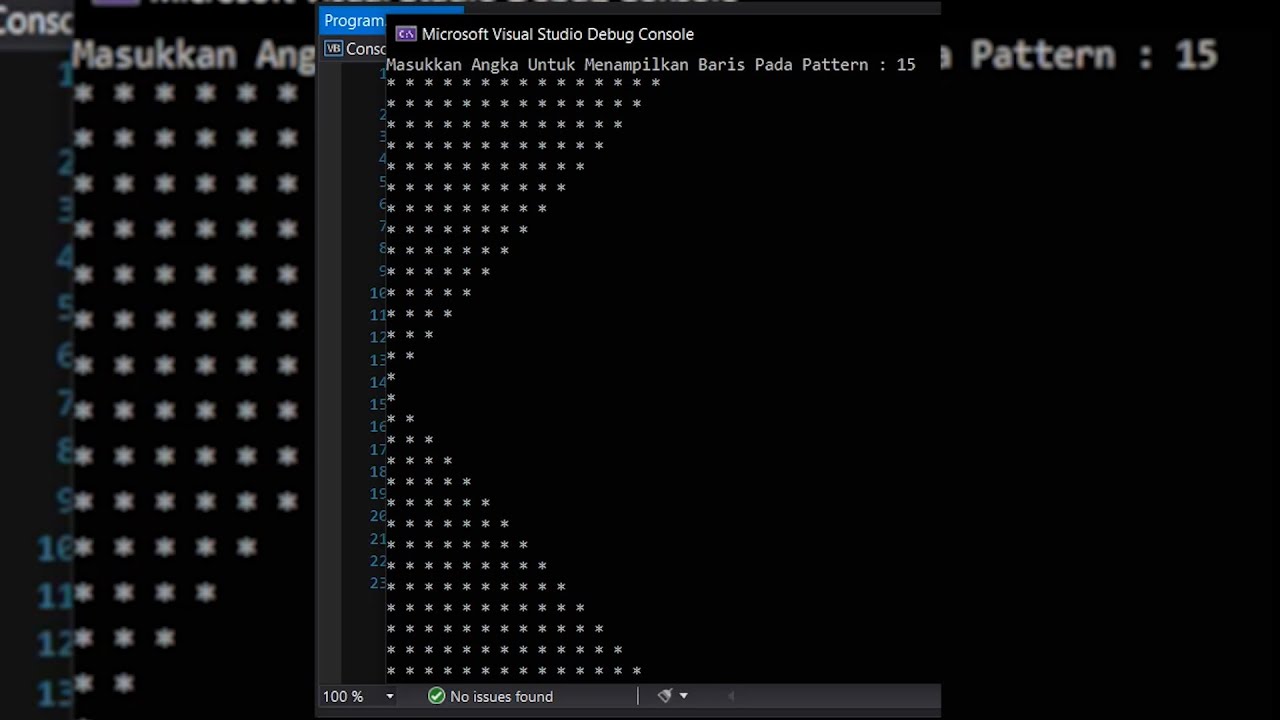
Task: Click line number 10 in the editor gutter
Action: click(377, 293)
